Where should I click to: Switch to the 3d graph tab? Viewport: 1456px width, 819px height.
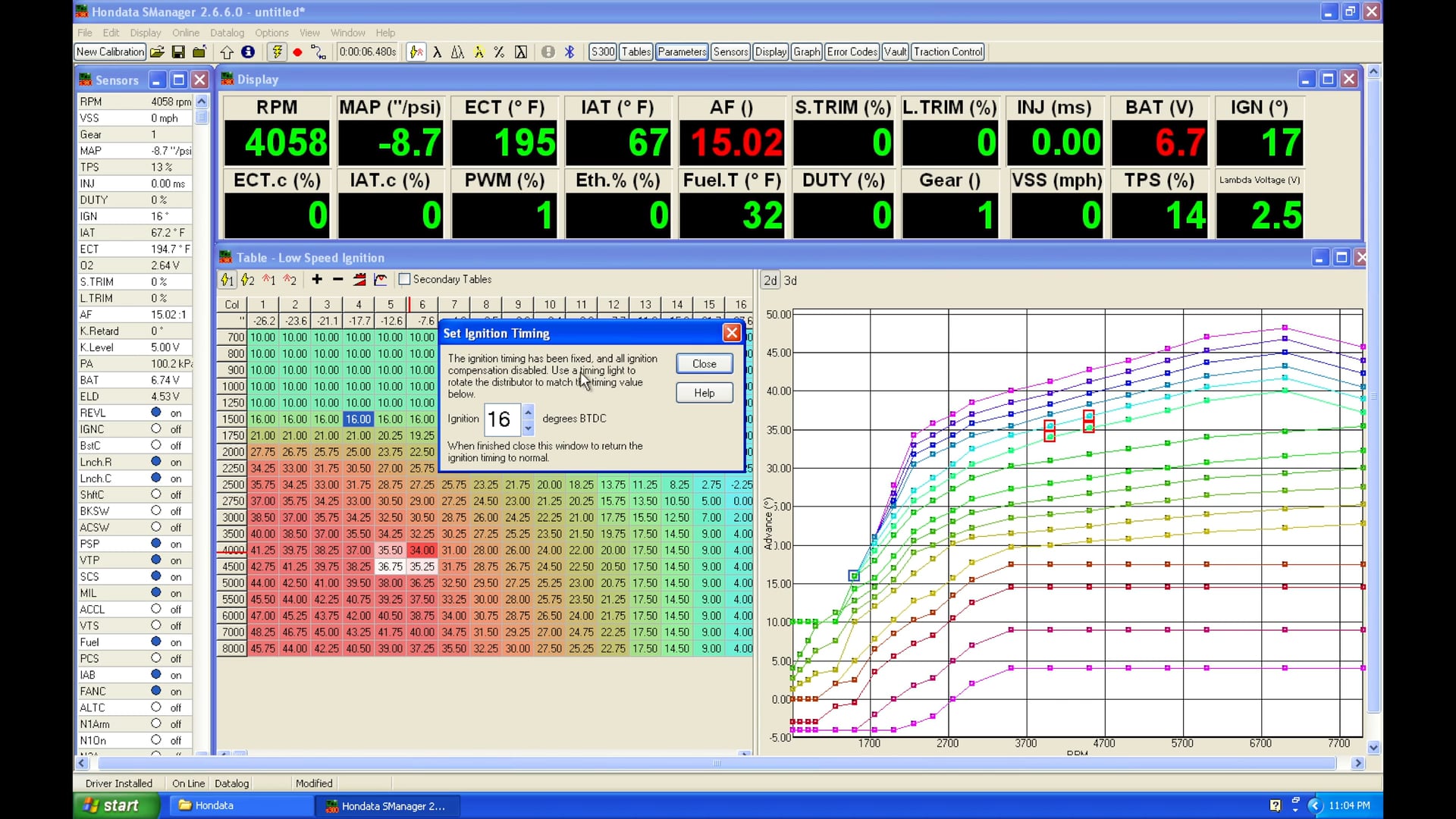click(790, 280)
